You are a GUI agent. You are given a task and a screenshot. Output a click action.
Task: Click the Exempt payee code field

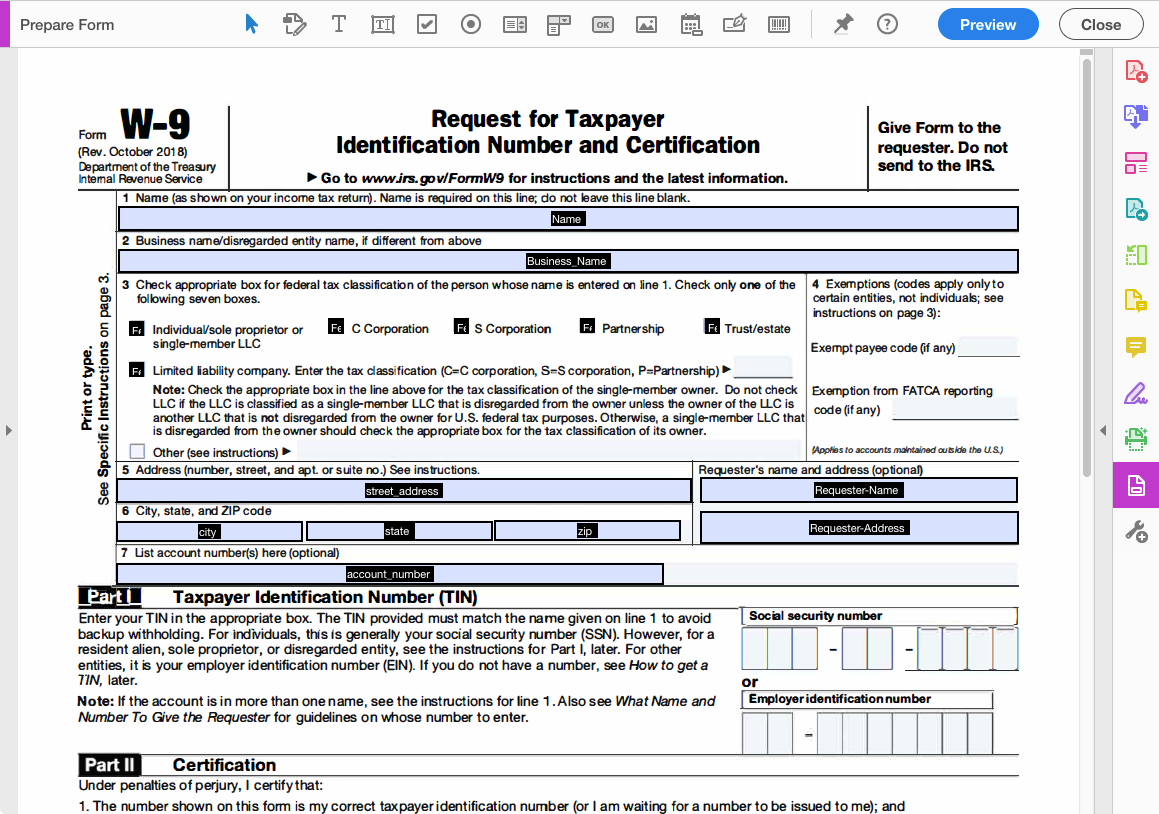tap(988, 347)
